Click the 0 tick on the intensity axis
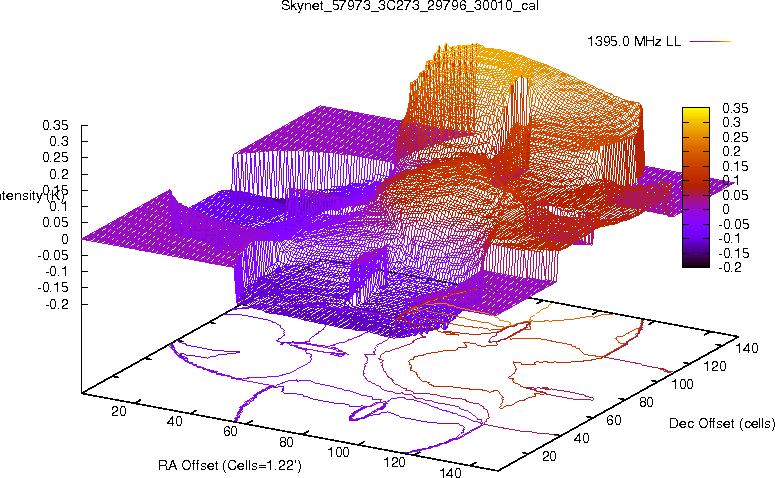Screen dimensions: 775x478 tap(65, 239)
